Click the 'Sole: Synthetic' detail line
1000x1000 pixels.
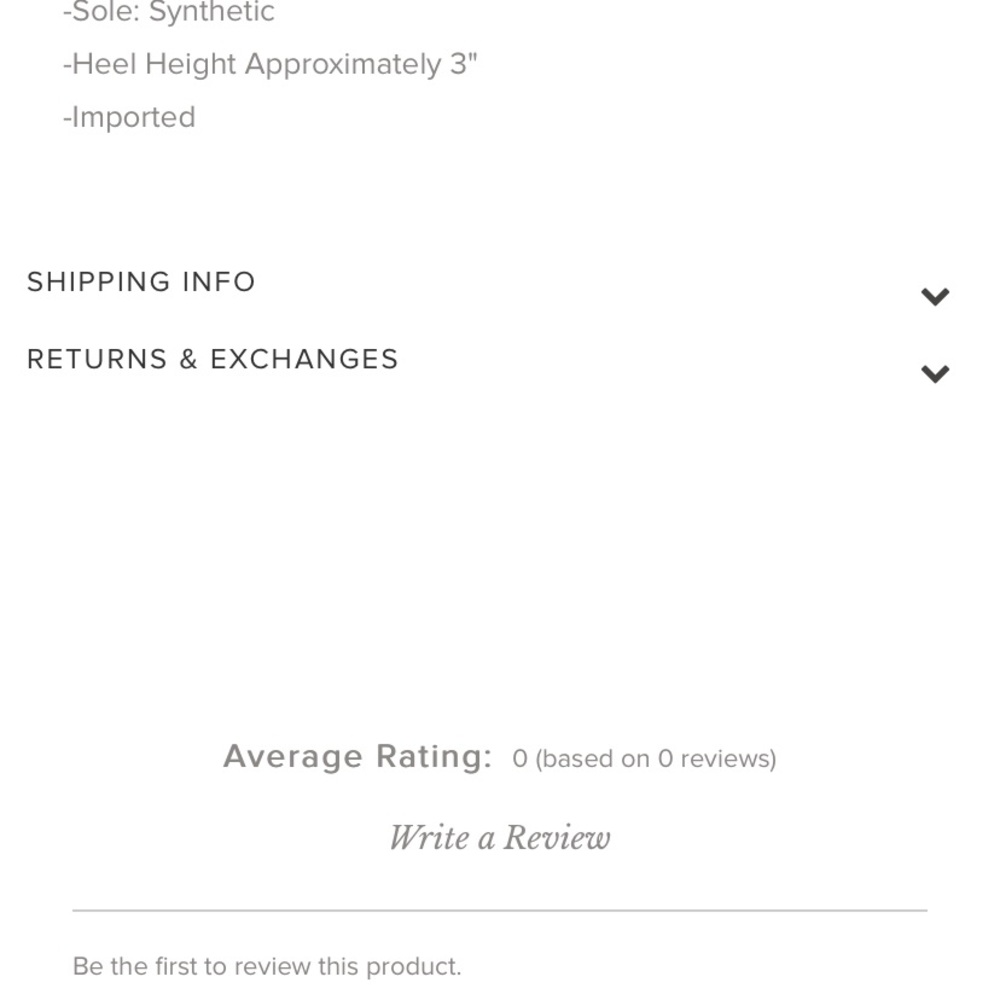168,13
